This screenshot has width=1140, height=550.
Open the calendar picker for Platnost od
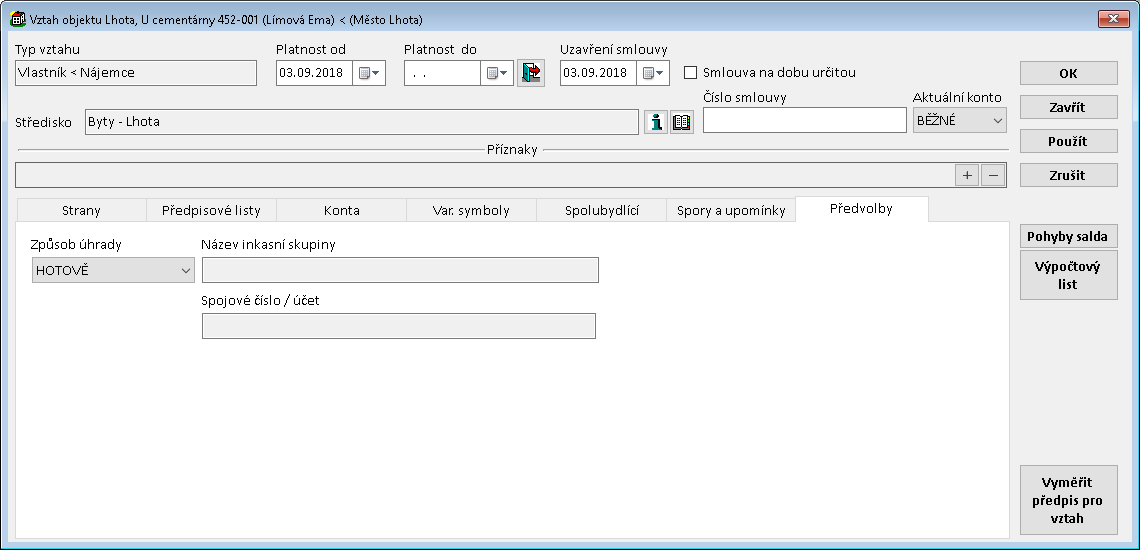(x=369, y=73)
